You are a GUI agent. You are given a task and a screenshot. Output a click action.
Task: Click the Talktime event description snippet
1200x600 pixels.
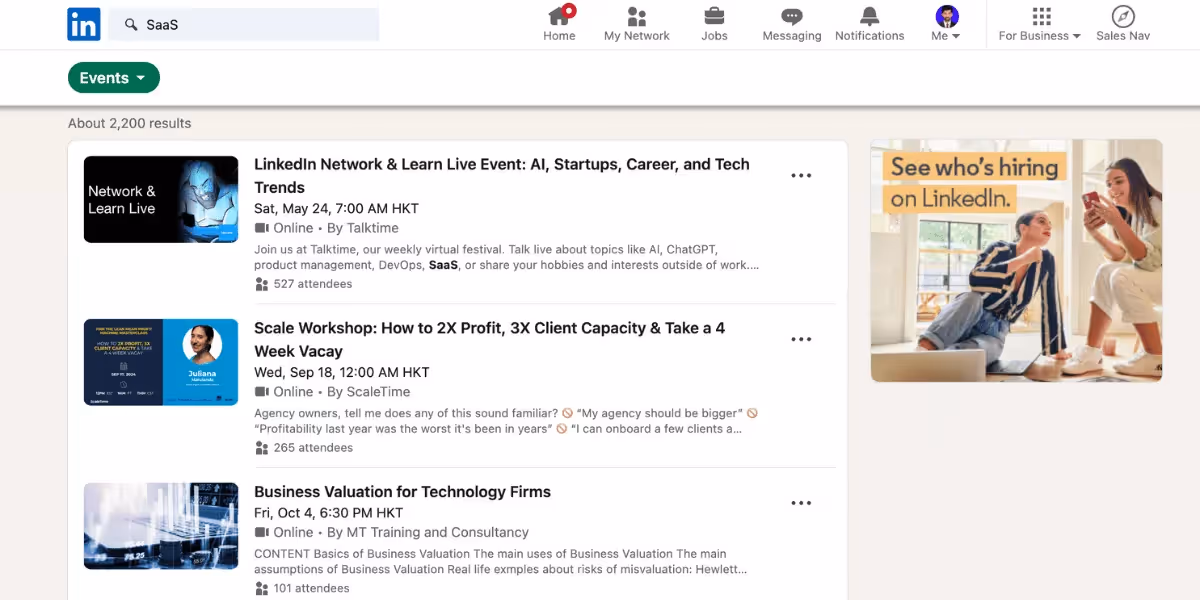507,257
